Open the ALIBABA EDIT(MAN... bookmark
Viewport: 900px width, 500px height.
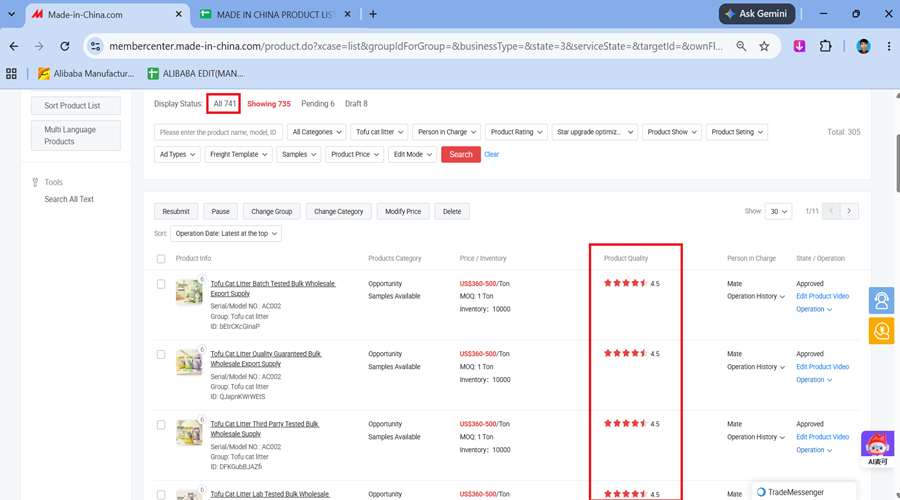coord(195,73)
